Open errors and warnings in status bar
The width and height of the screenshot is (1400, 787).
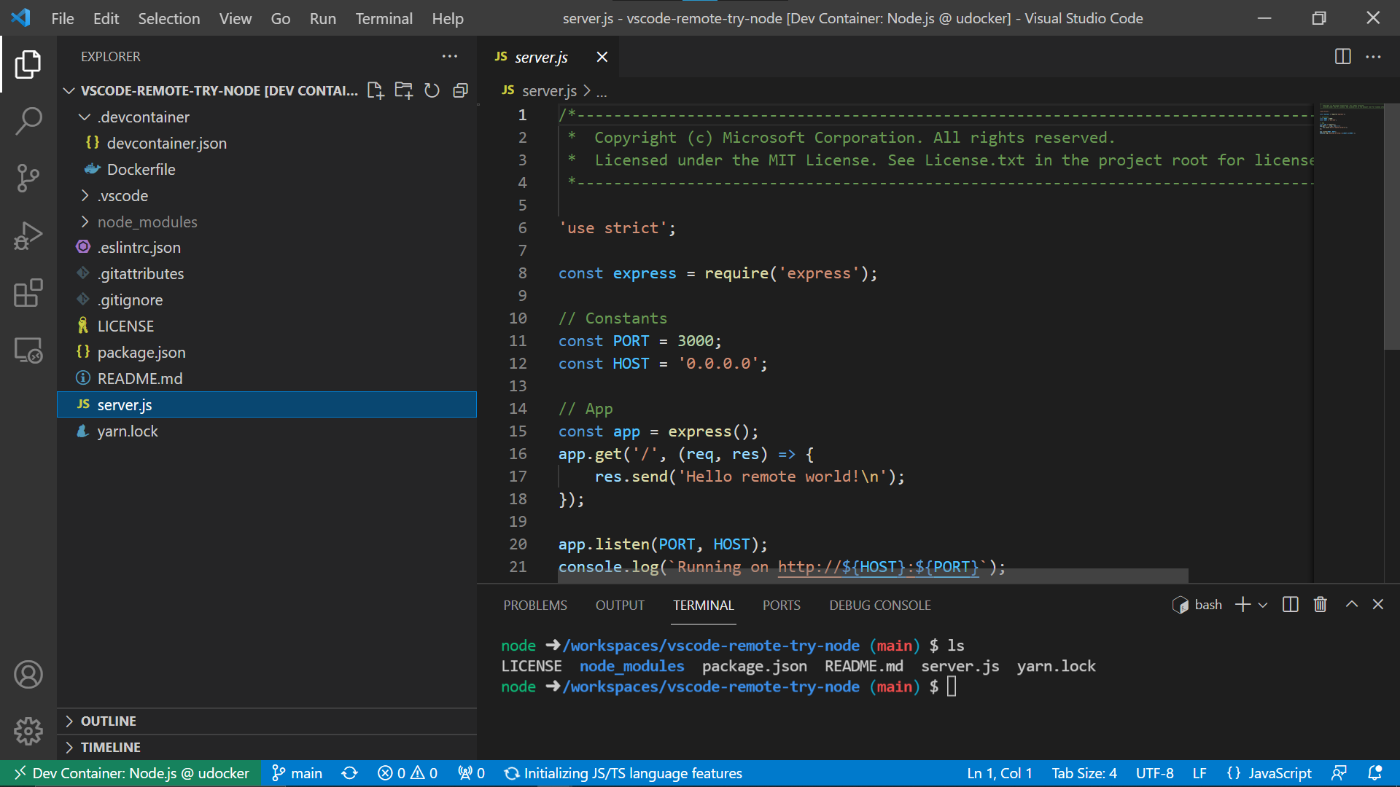pyautogui.click(x=407, y=773)
